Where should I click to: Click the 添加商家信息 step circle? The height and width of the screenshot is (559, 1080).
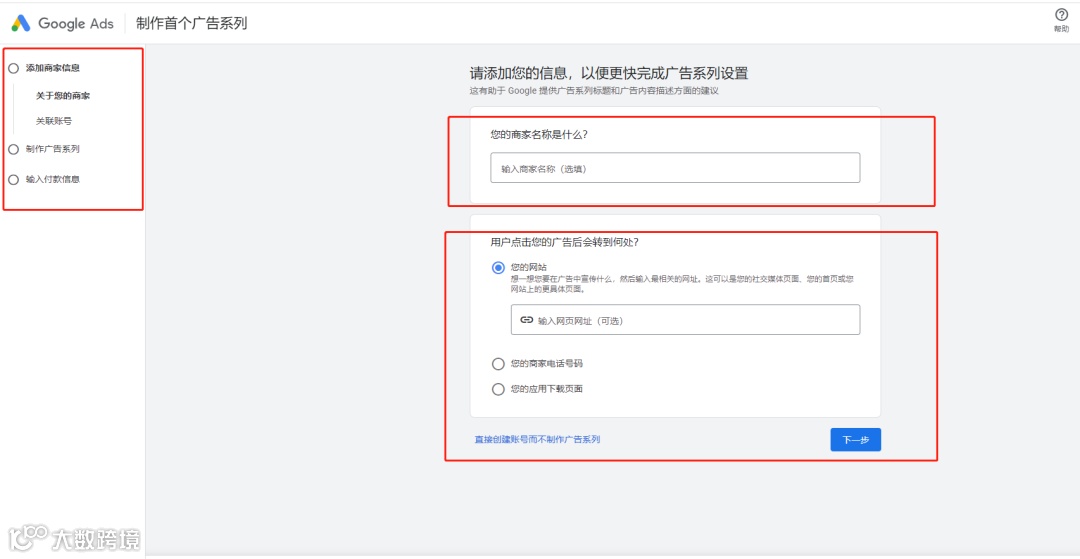pyautogui.click(x=13, y=68)
